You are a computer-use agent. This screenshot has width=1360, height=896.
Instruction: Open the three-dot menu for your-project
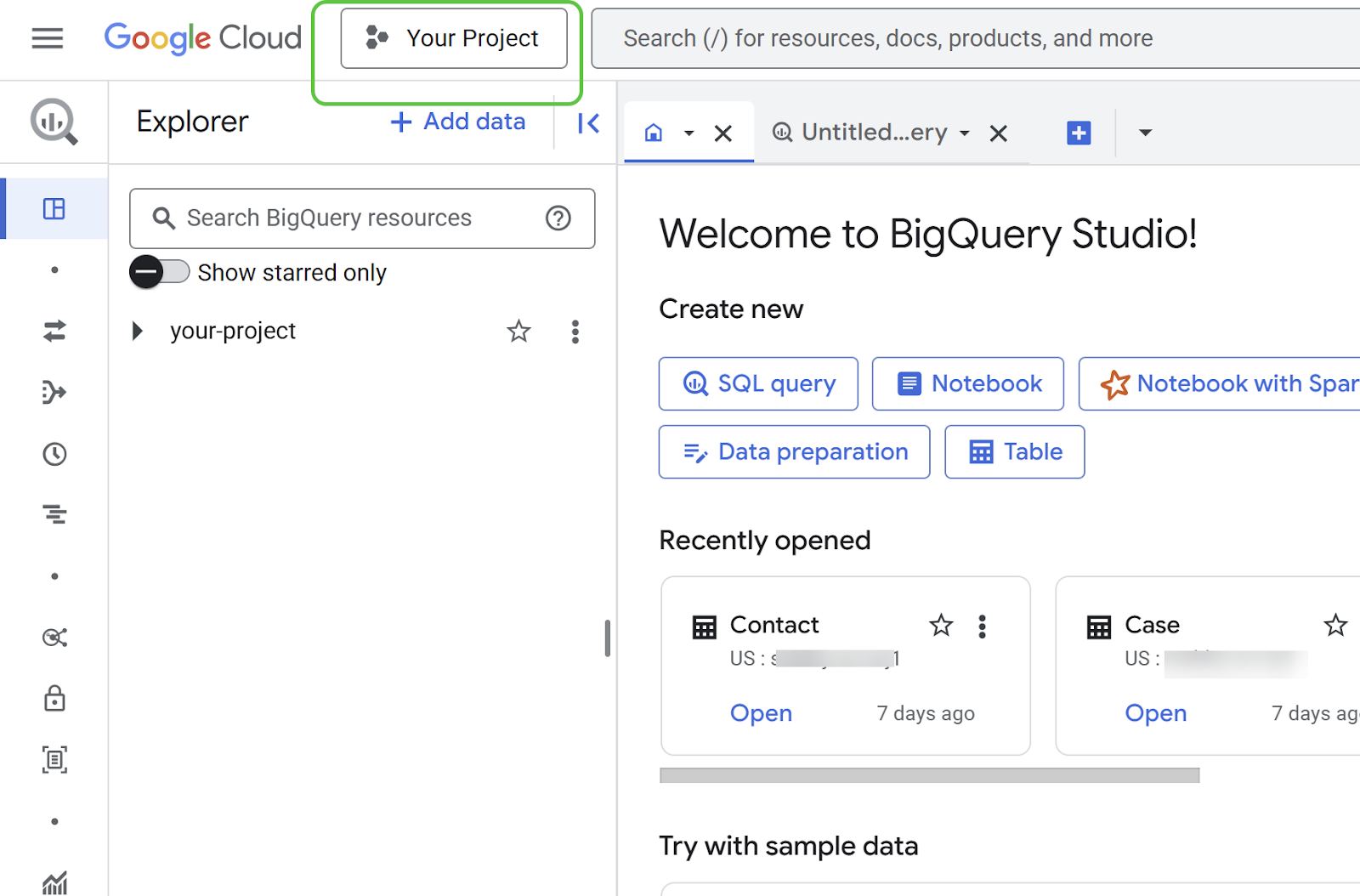point(575,332)
